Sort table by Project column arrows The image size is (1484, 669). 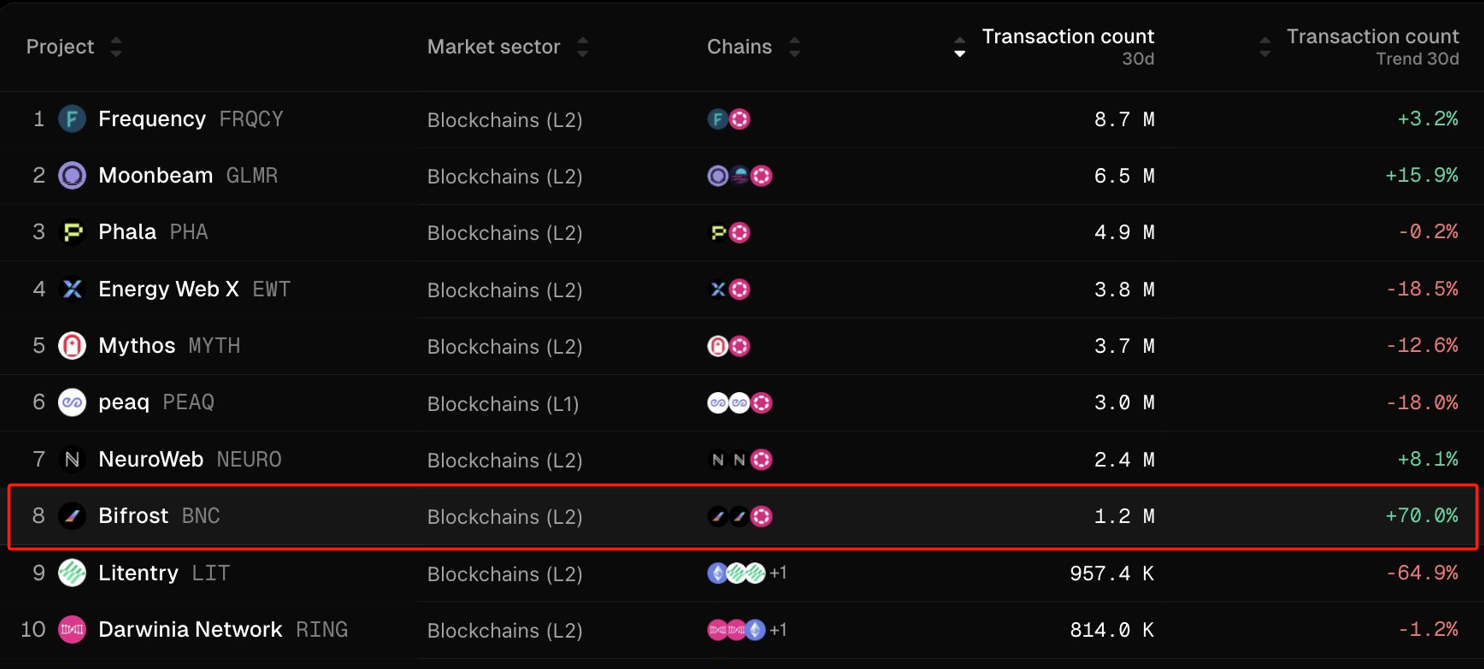(116, 47)
